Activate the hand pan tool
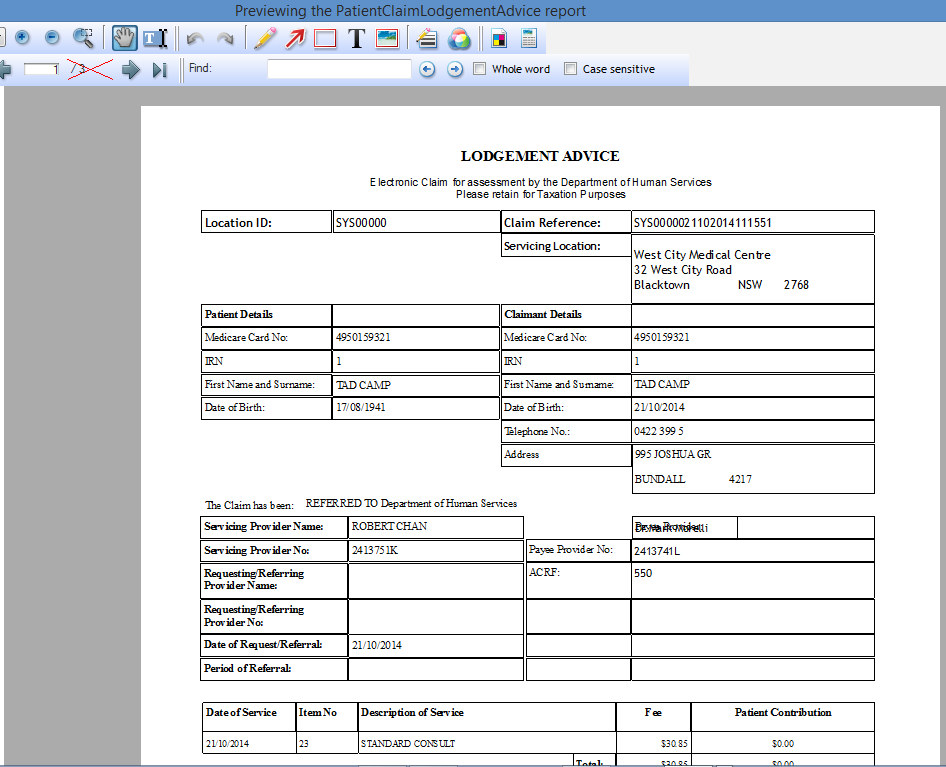This screenshot has height=767, width=946. [124, 38]
